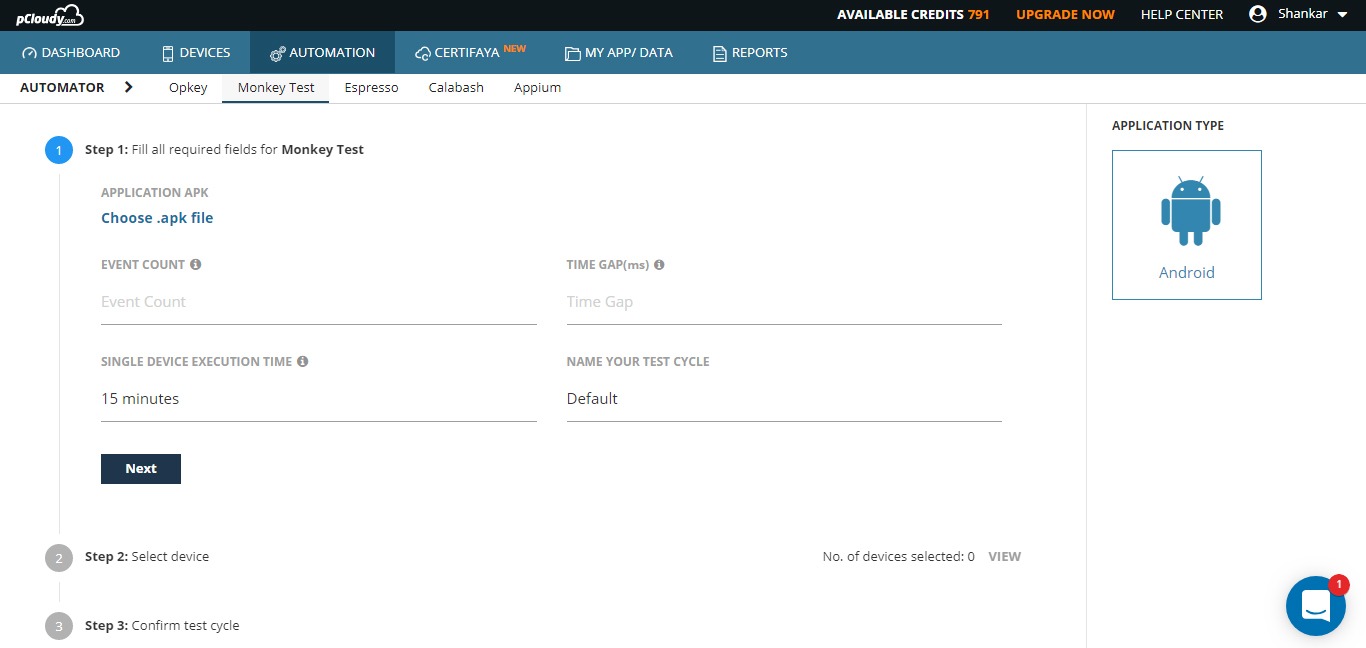Click the Available Credits 791 text
The height and width of the screenshot is (648, 1366).
[913, 15]
